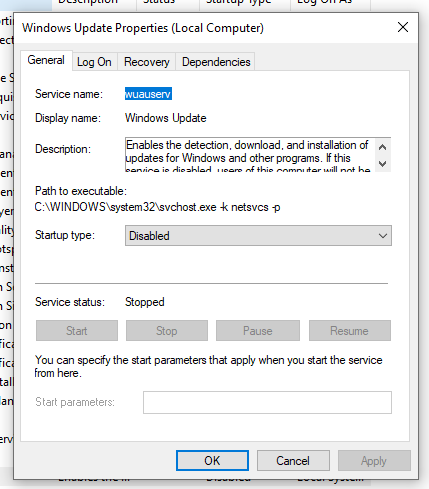Click the Start service button
The image size is (429, 489).
(77, 331)
